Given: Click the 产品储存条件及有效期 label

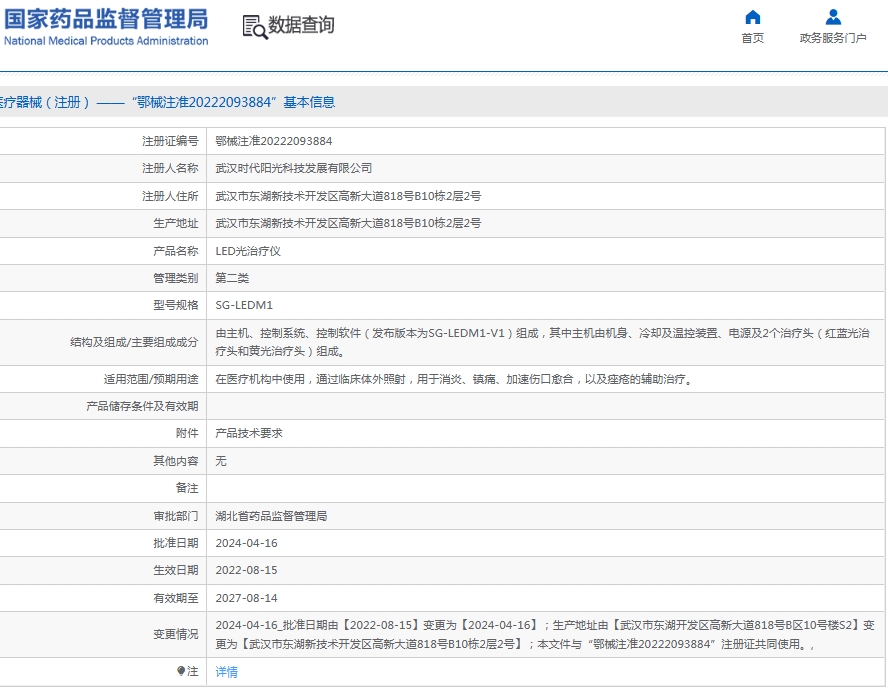Looking at the screenshot, I should pyautogui.click(x=142, y=406).
